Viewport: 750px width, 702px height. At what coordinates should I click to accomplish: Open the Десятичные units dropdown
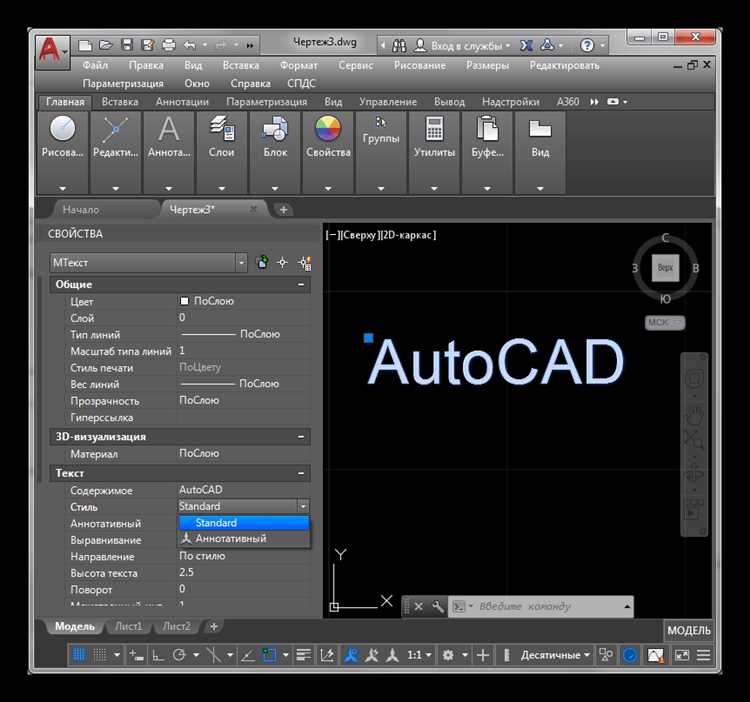(x=557, y=655)
